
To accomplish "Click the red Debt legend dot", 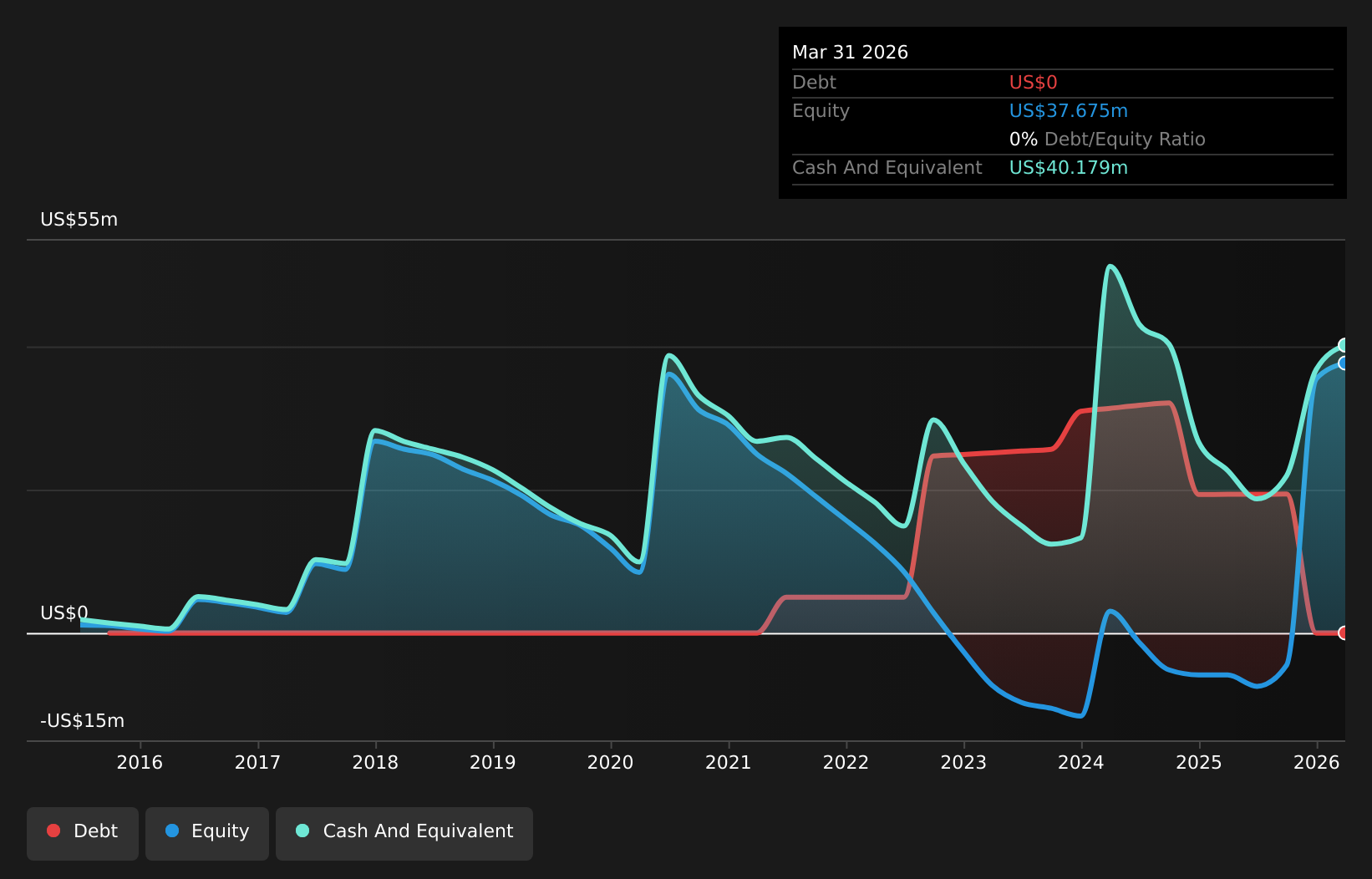I will 53,831.
